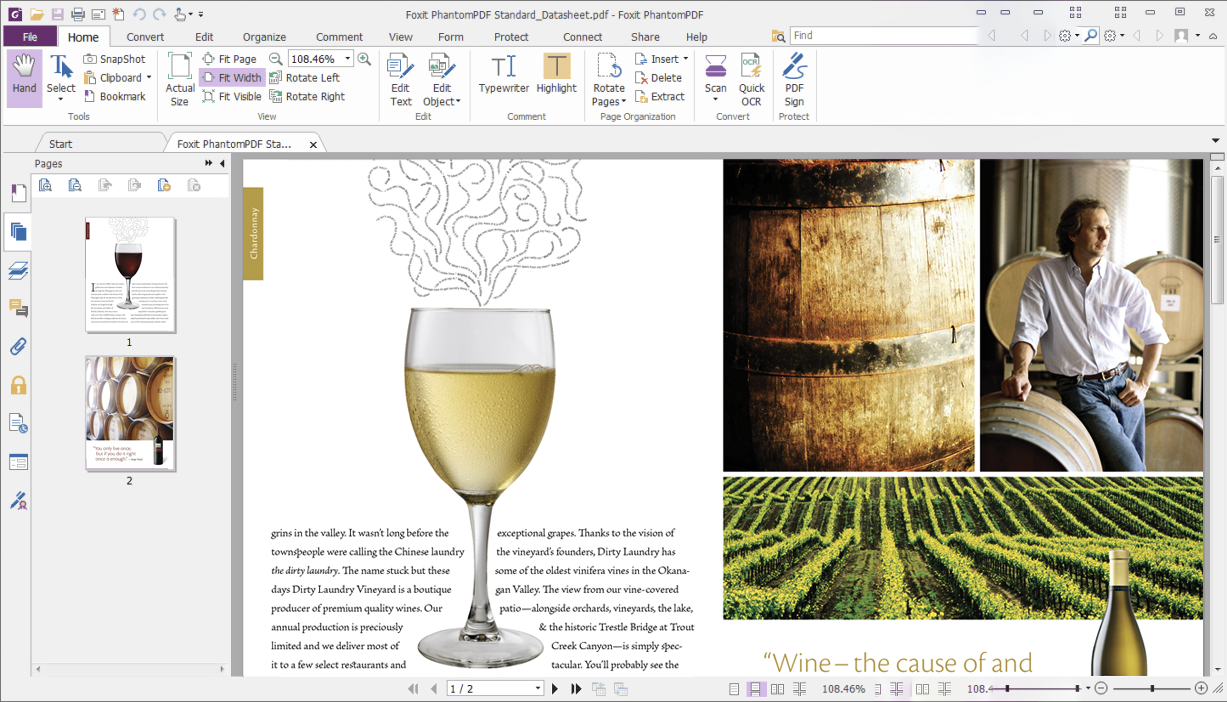Open the Scan dropdown
This screenshot has height=702, width=1227.
pos(715,100)
